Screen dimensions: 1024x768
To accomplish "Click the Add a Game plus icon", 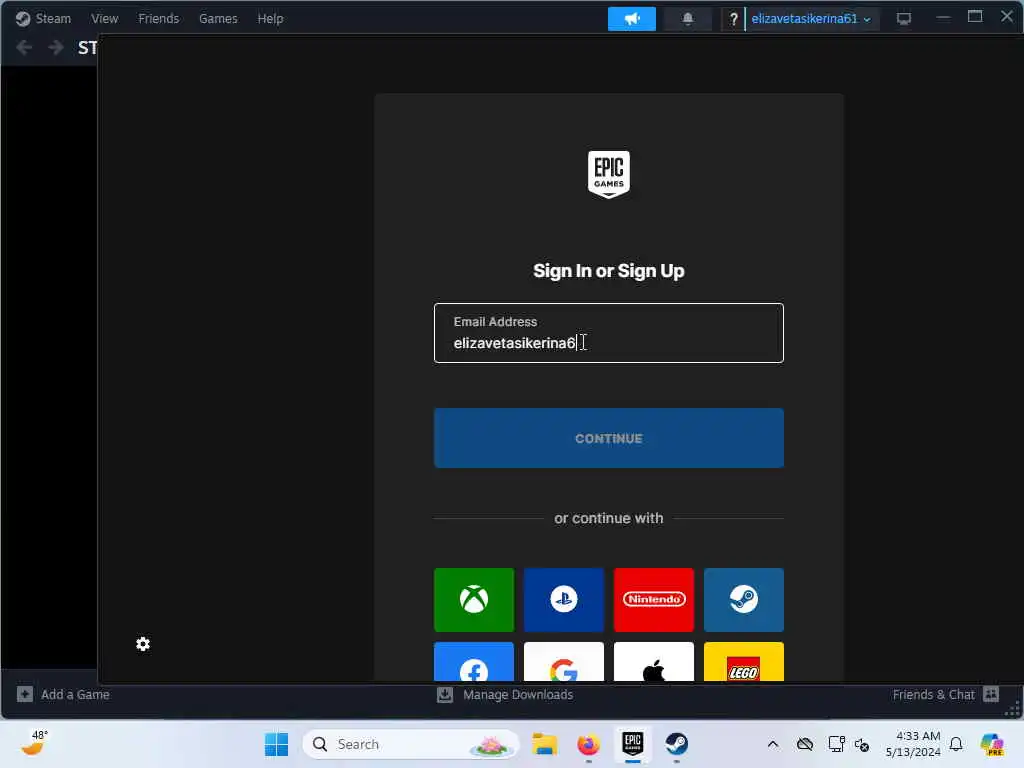I will coord(25,694).
